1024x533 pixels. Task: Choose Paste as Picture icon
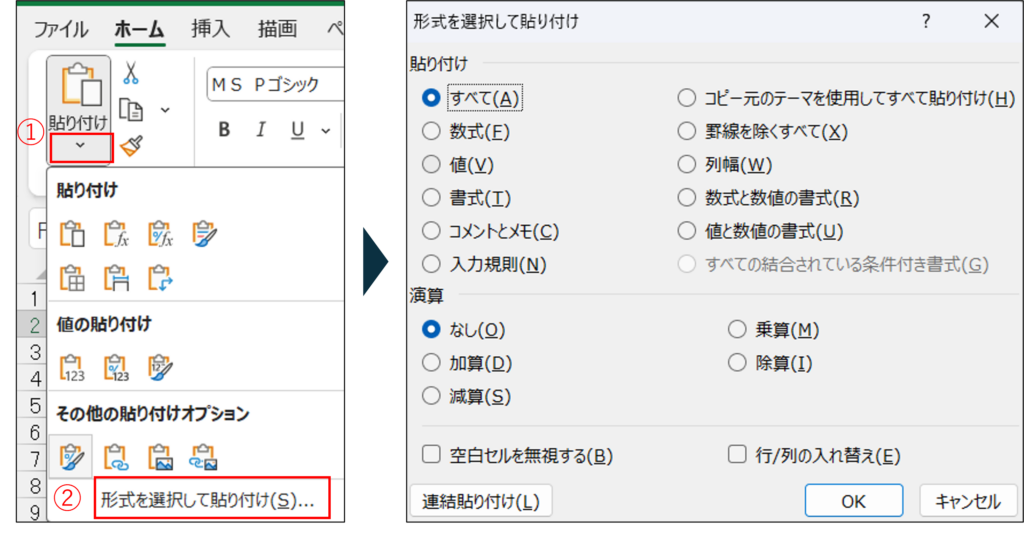[x=160, y=457]
